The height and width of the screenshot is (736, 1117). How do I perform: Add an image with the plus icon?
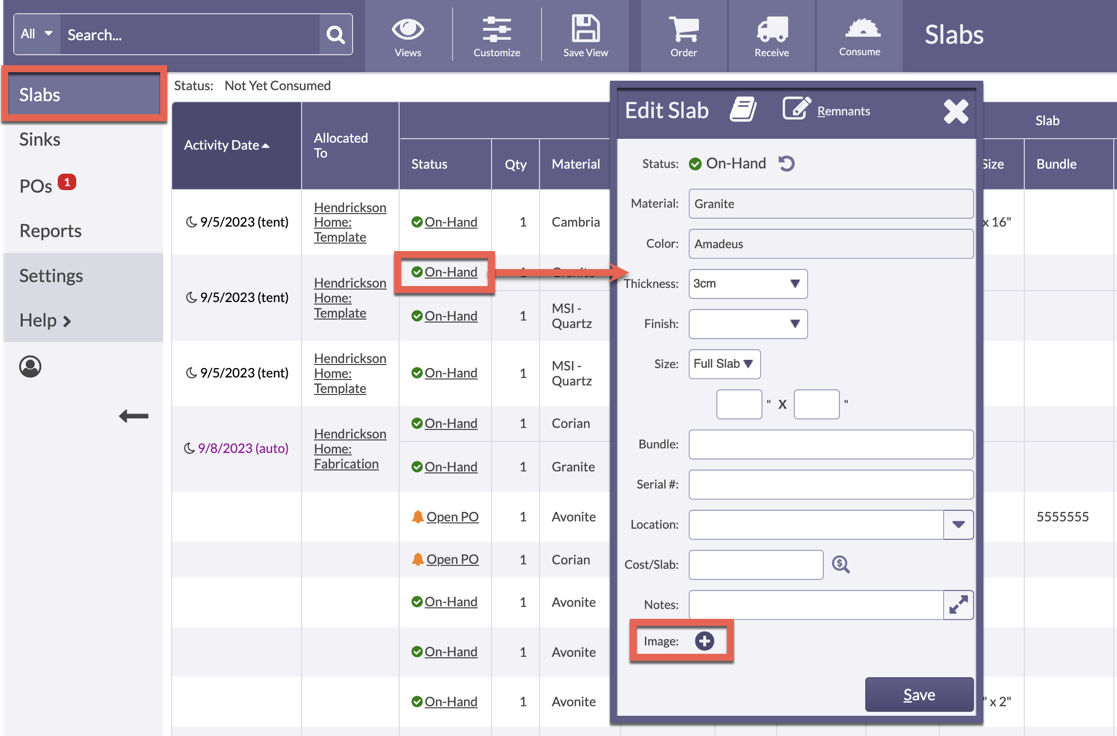point(704,641)
